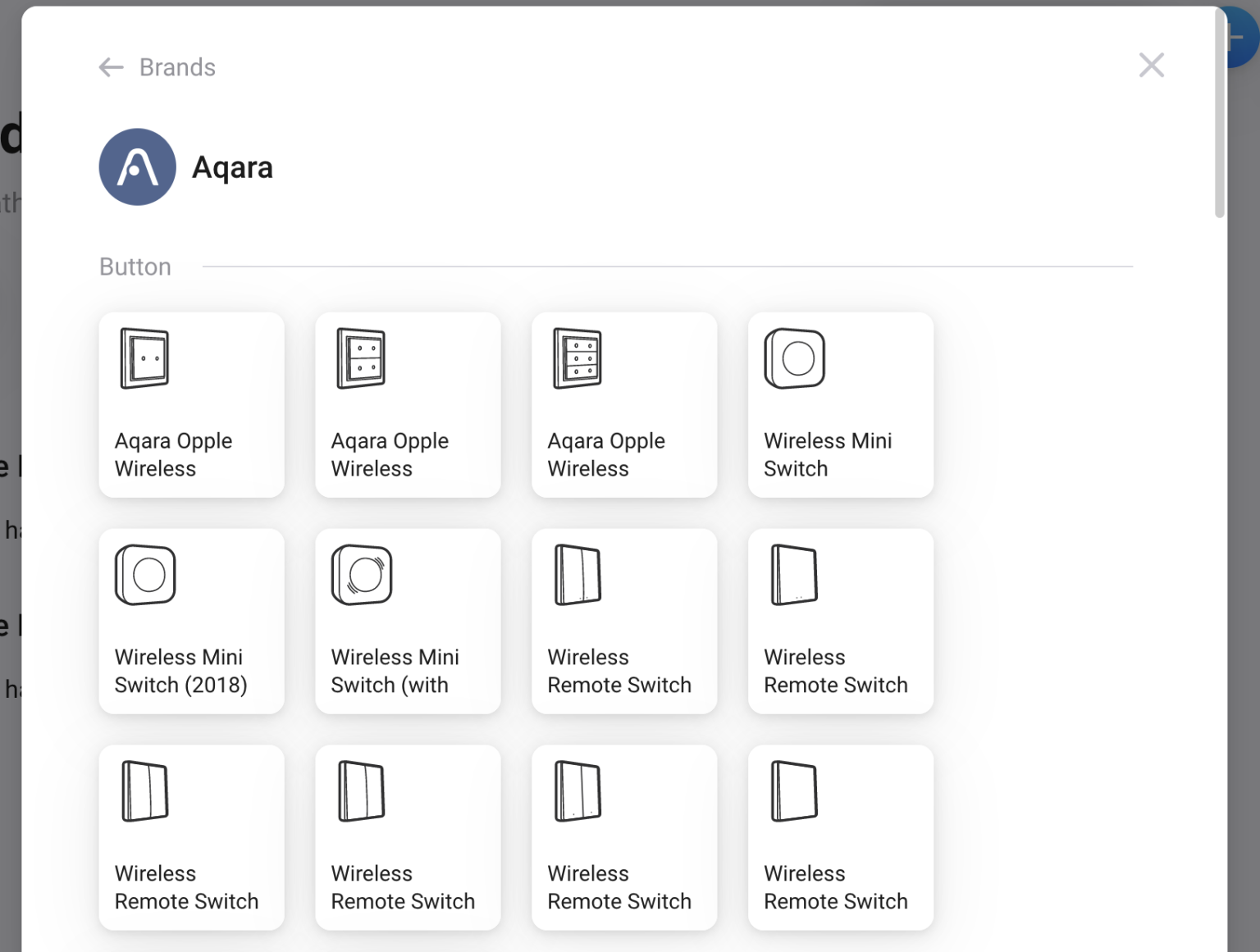Select the six-button Aqara Opple Wireless switch

[x=624, y=406]
